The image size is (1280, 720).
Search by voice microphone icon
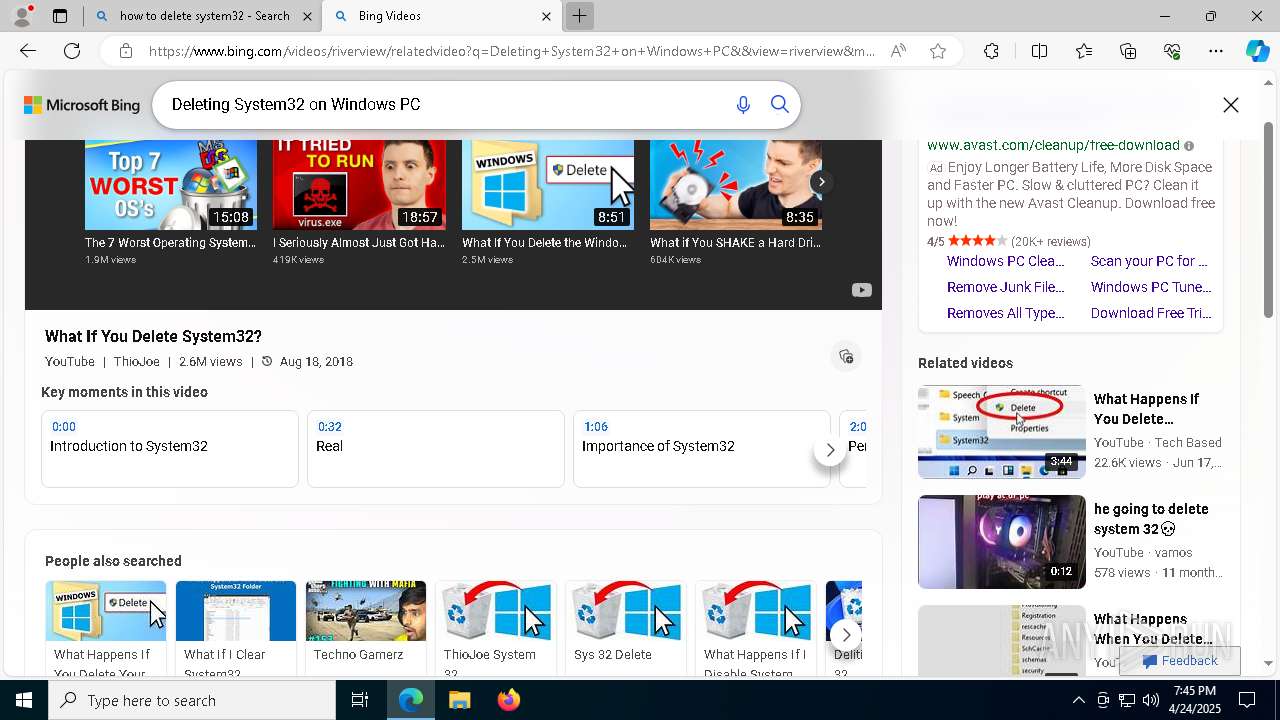(743, 105)
